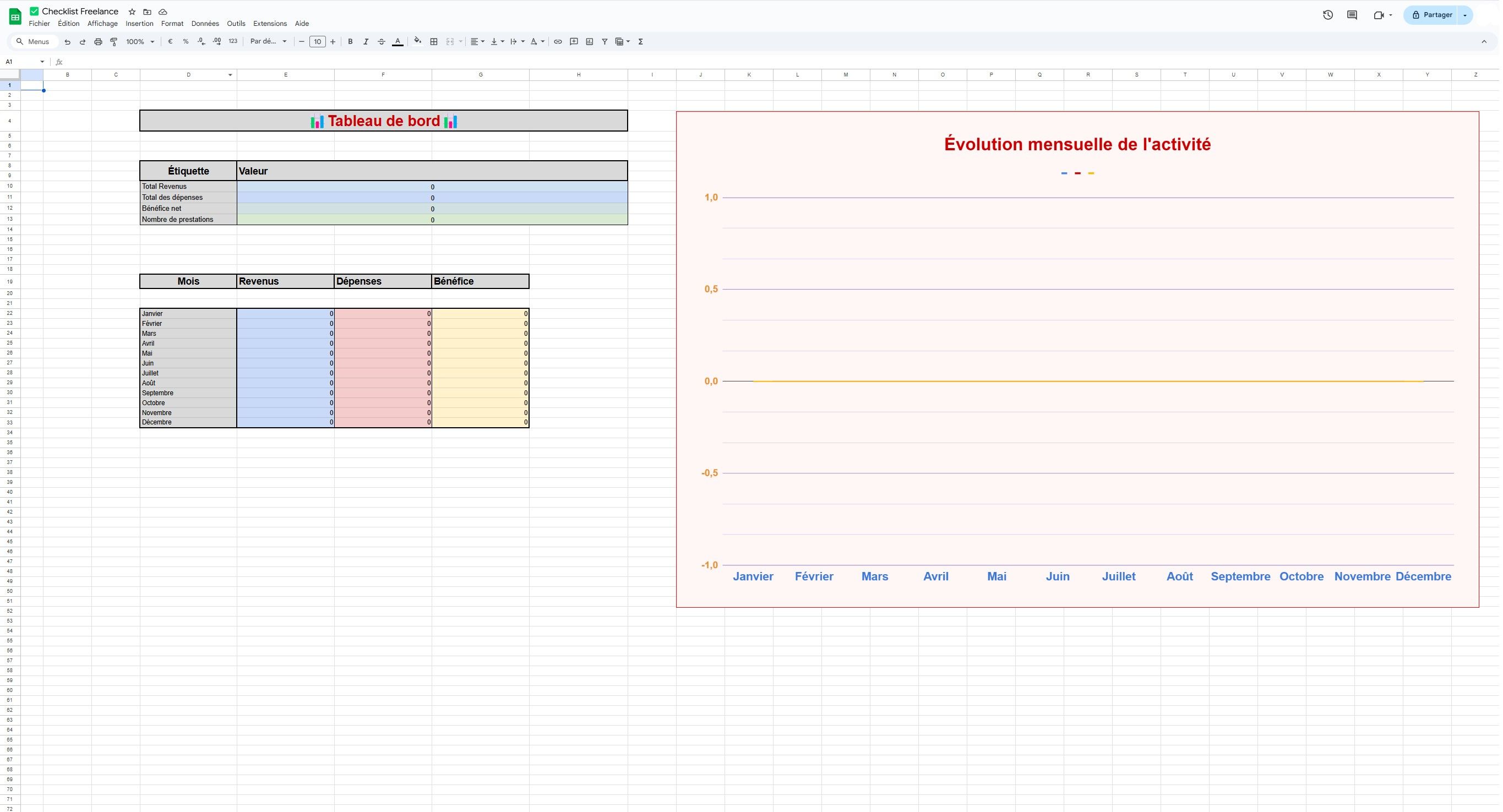This screenshot has width=1503, height=812.
Task: Open the comments panel icon
Action: [1352, 15]
